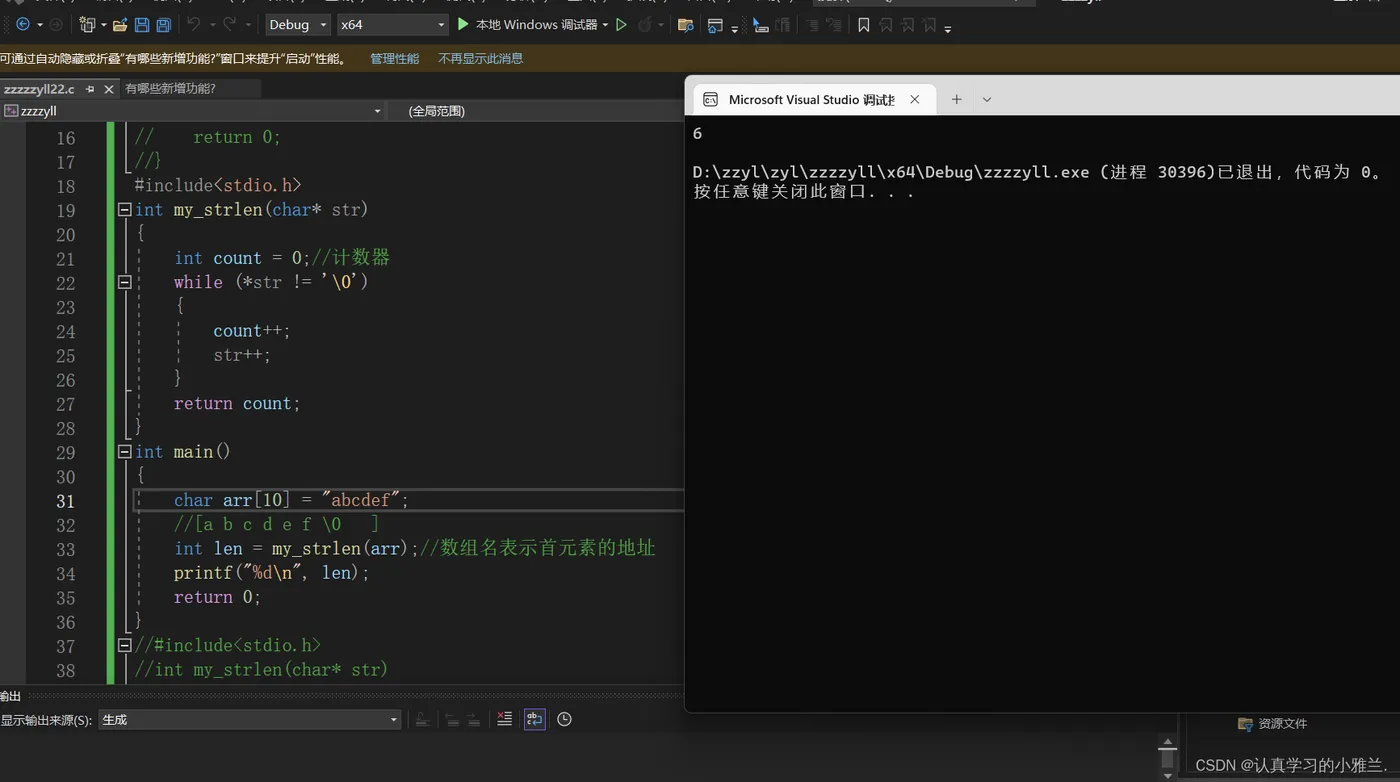Click on 'char arr[10]' code line 31
The image size is (1400, 782).
click(291, 500)
